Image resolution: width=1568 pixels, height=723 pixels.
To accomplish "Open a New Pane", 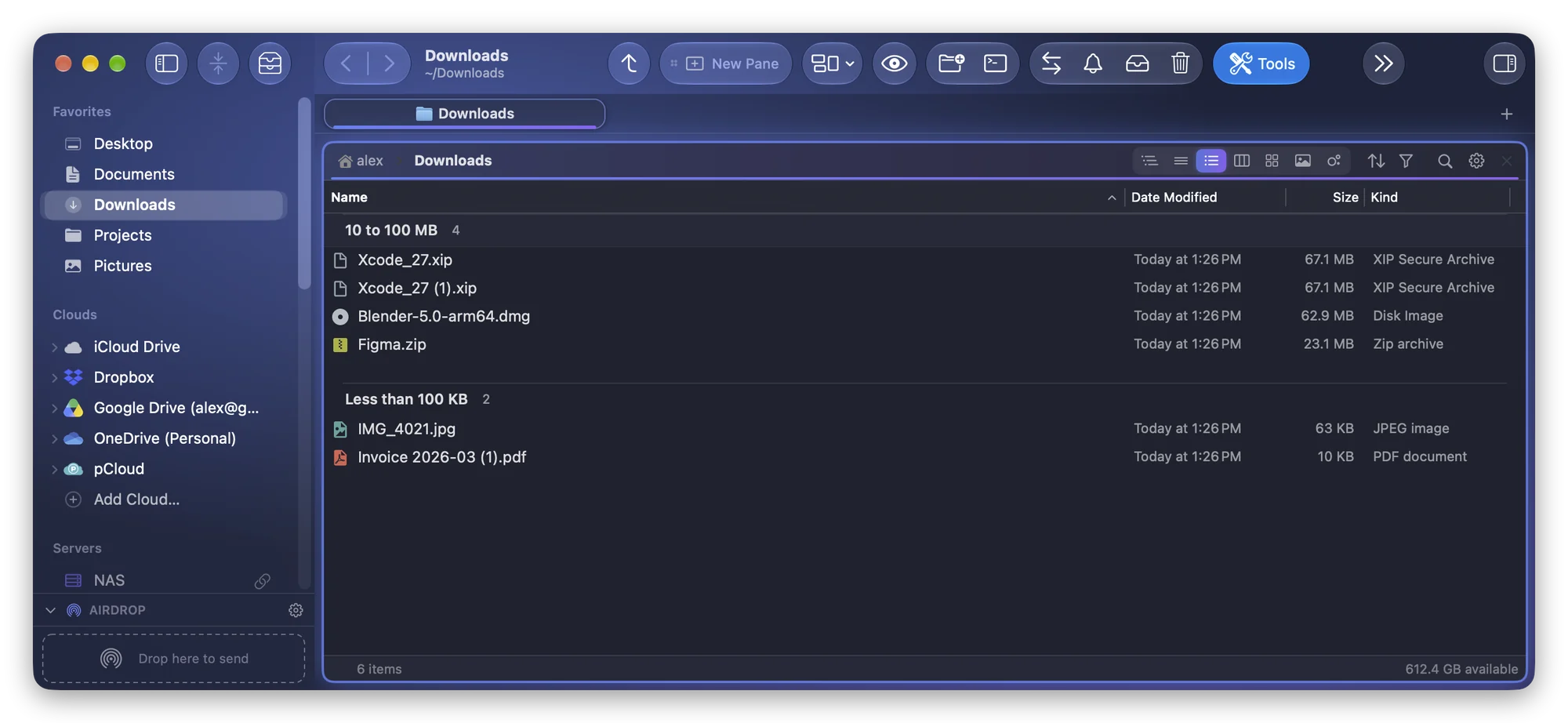I will [x=726, y=64].
